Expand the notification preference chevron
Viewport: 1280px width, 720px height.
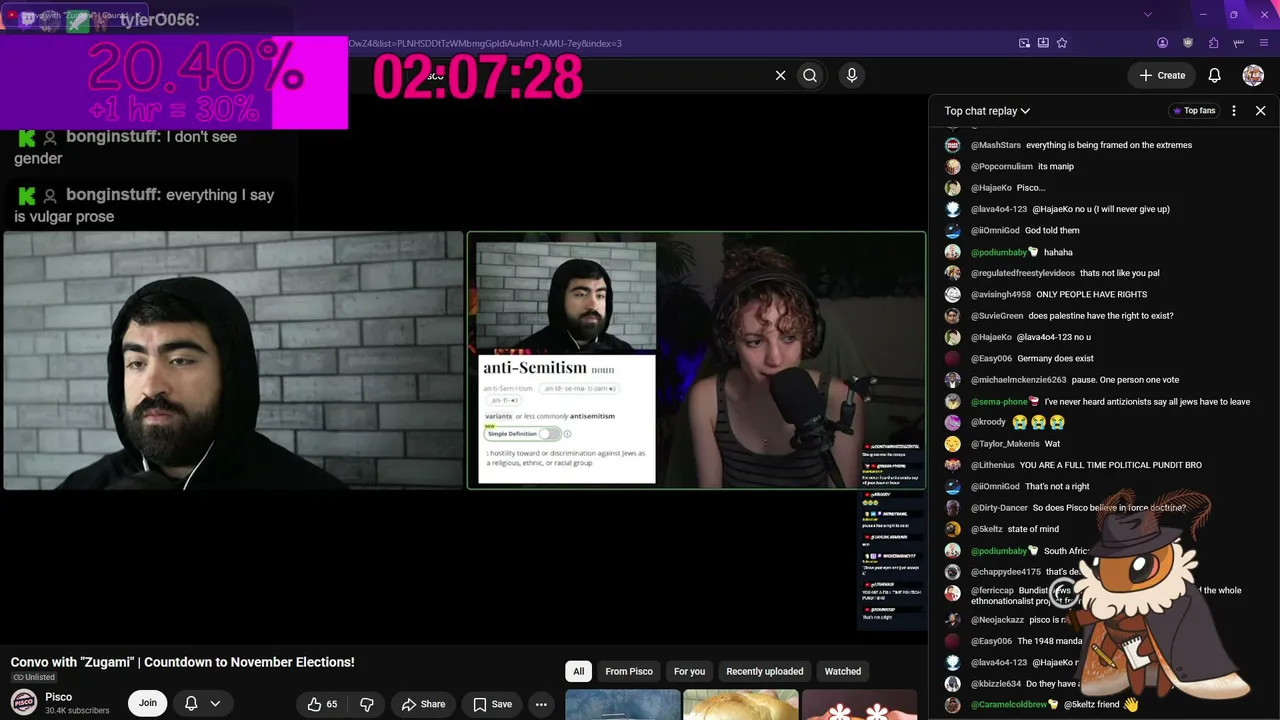[215, 704]
